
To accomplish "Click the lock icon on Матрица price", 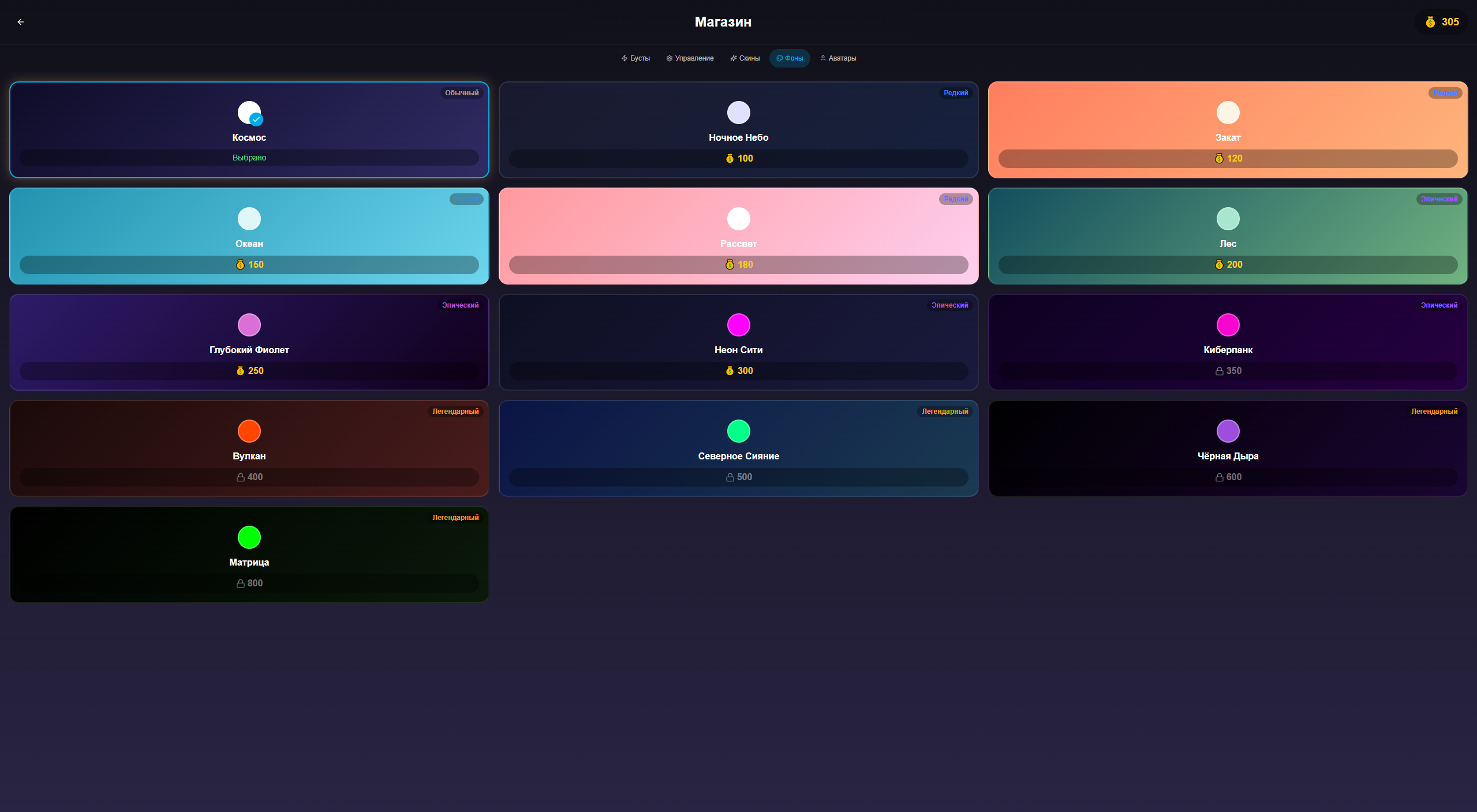I will pyautogui.click(x=240, y=583).
